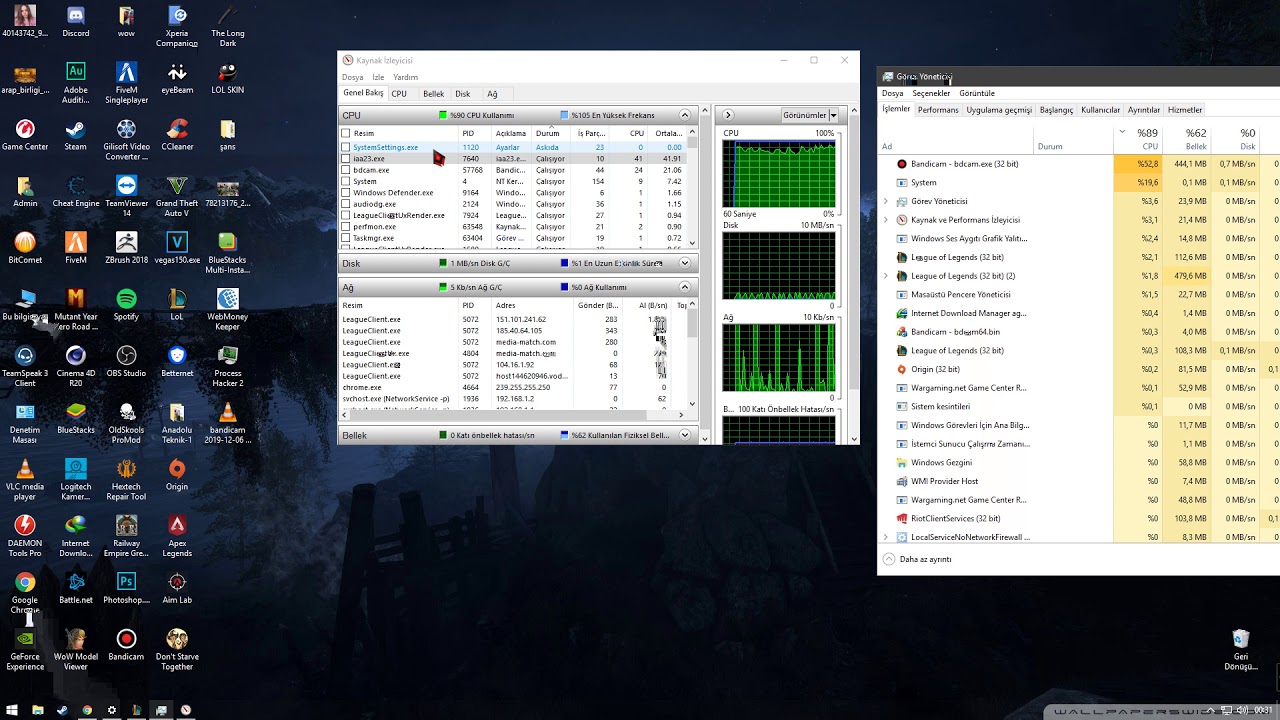Collapse the CPU section in Kaynak İzleyicisi

tap(685, 115)
